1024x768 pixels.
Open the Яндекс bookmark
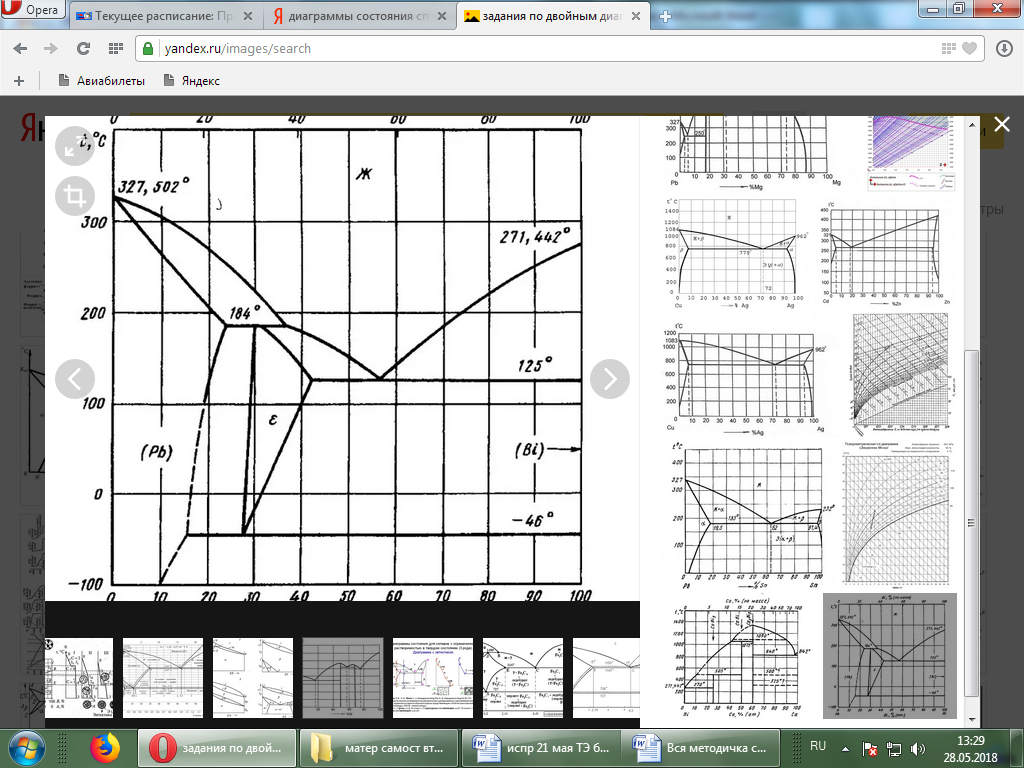(x=191, y=80)
